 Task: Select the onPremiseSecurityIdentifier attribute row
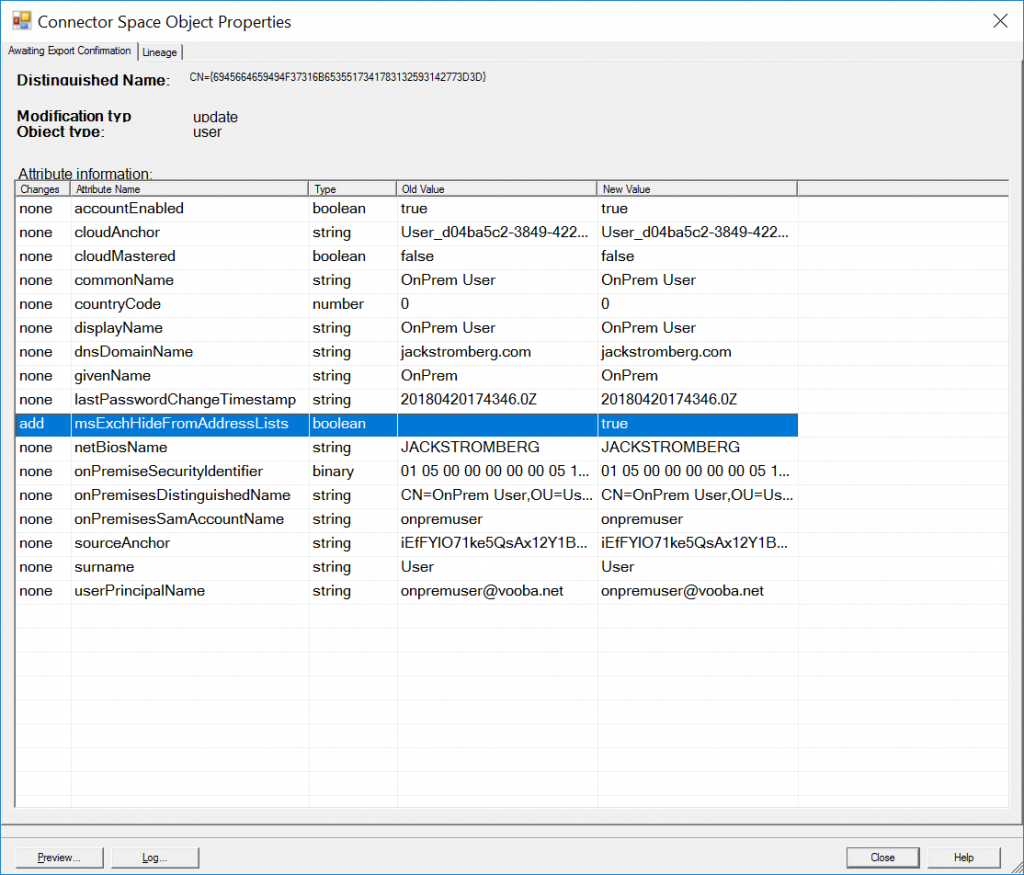(406, 471)
